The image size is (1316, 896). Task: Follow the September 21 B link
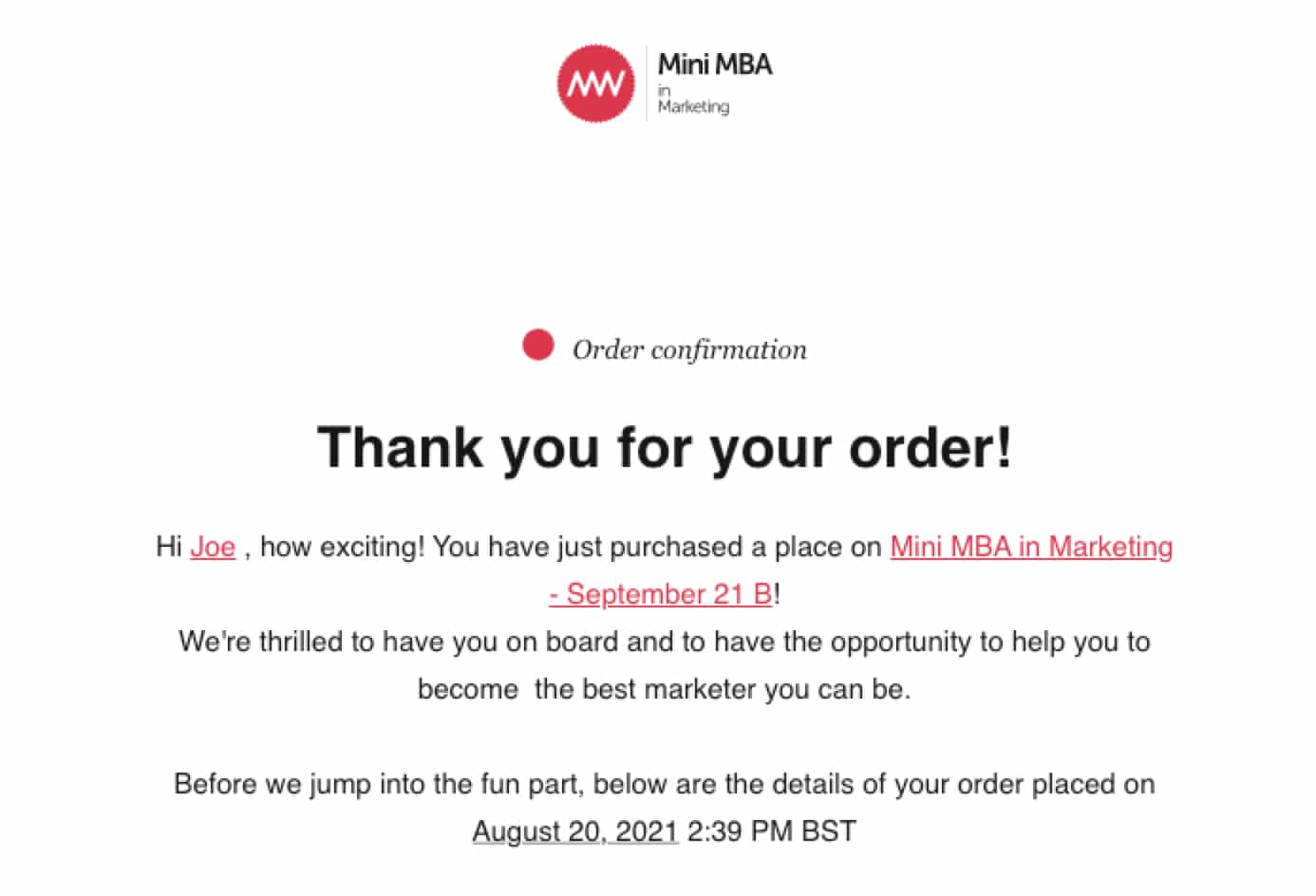click(661, 595)
